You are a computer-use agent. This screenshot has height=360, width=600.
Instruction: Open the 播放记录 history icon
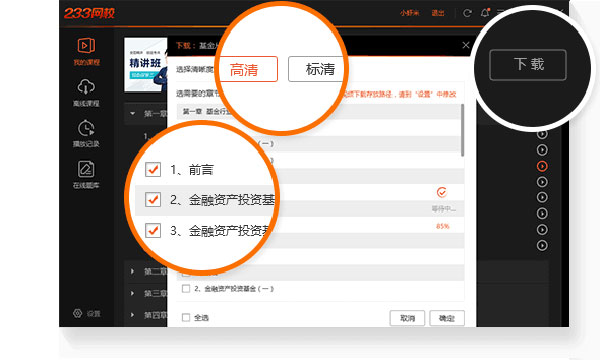click(x=86, y=128)
